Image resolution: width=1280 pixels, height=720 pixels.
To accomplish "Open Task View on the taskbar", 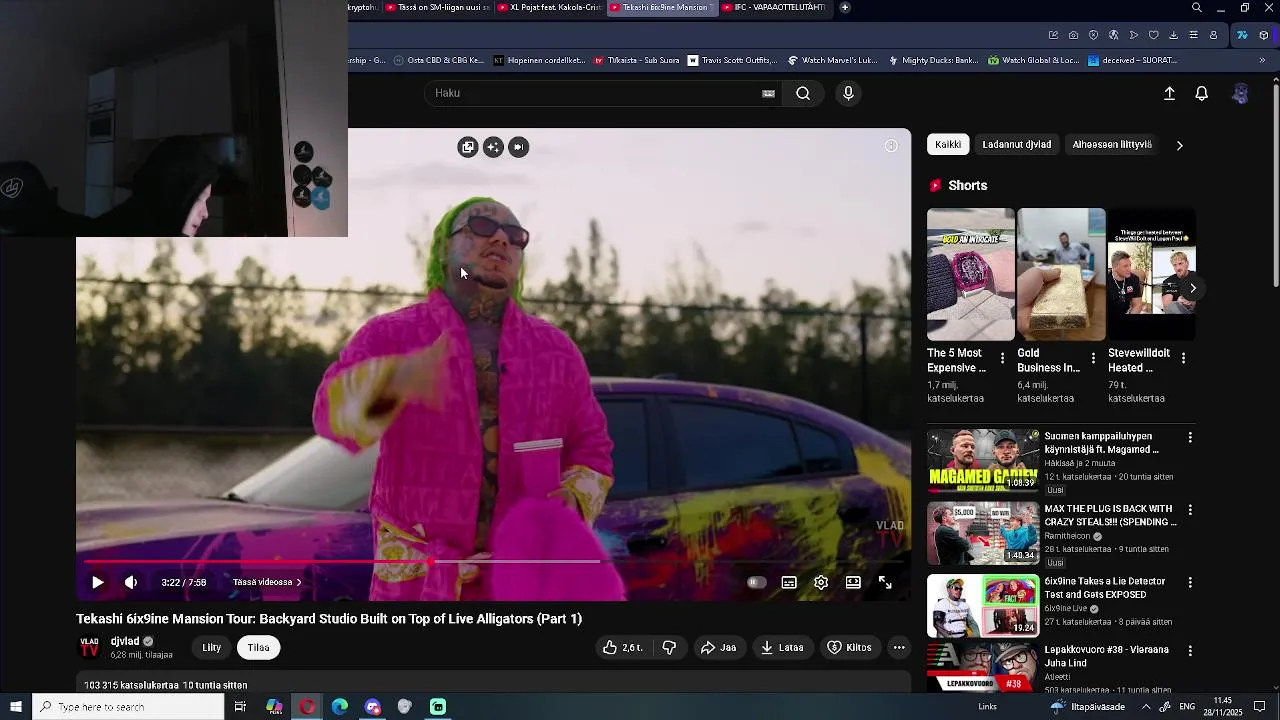I will click(x=240, y=707).
